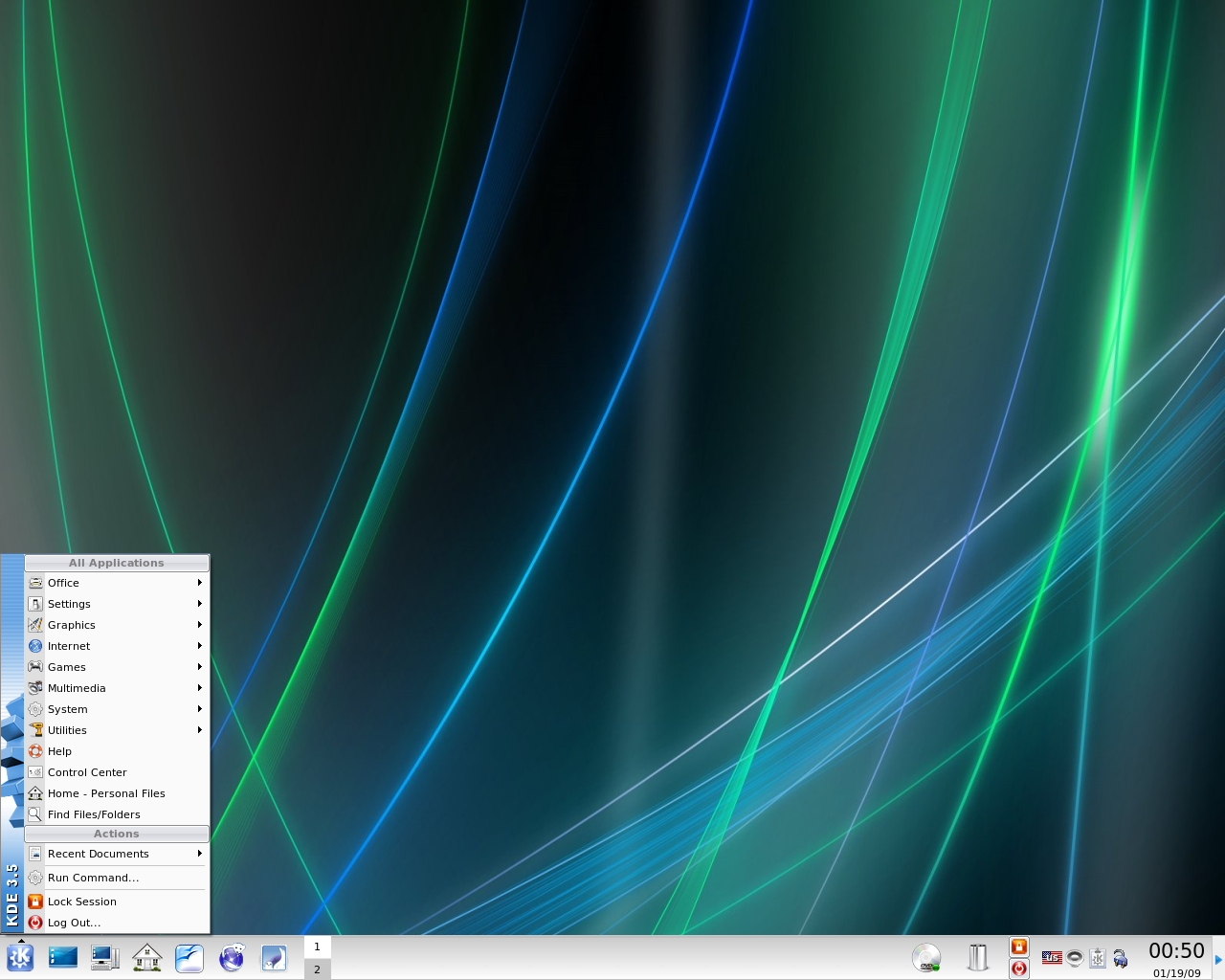
Task: Click the panel's red power logout button
Action: coord(1019,969)
